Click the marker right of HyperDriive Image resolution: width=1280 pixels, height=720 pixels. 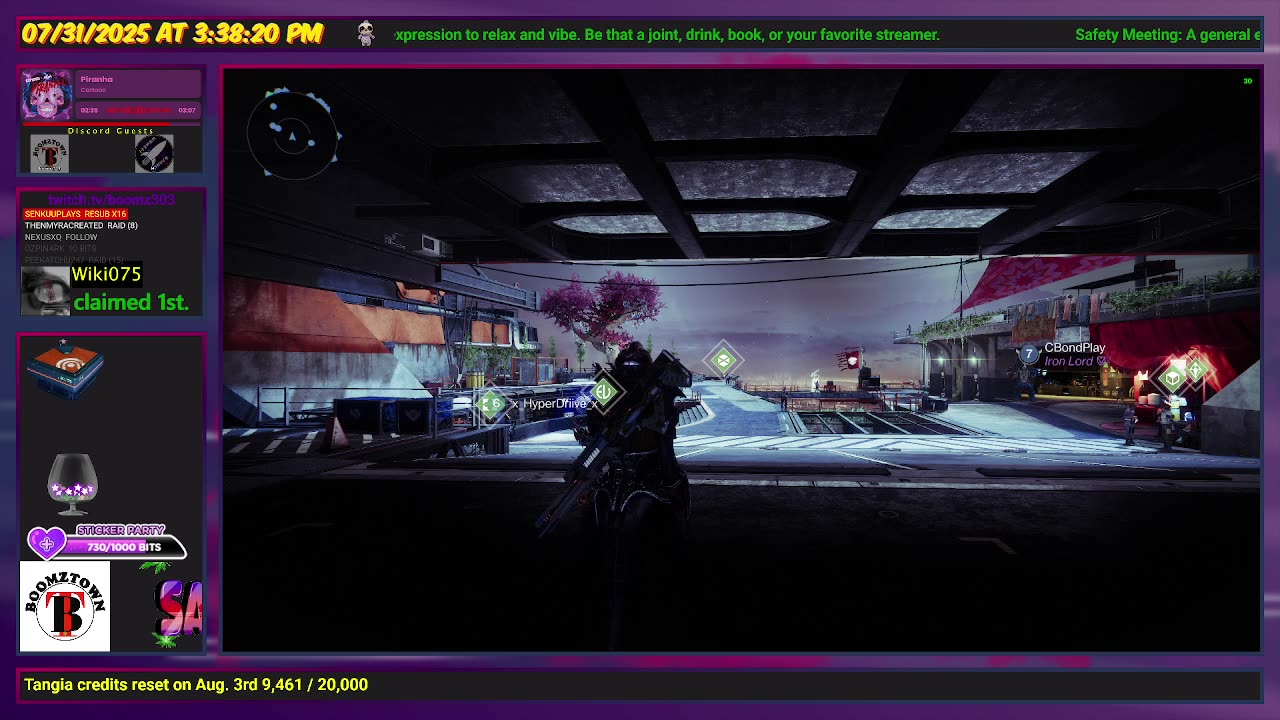tap(603, 392)
